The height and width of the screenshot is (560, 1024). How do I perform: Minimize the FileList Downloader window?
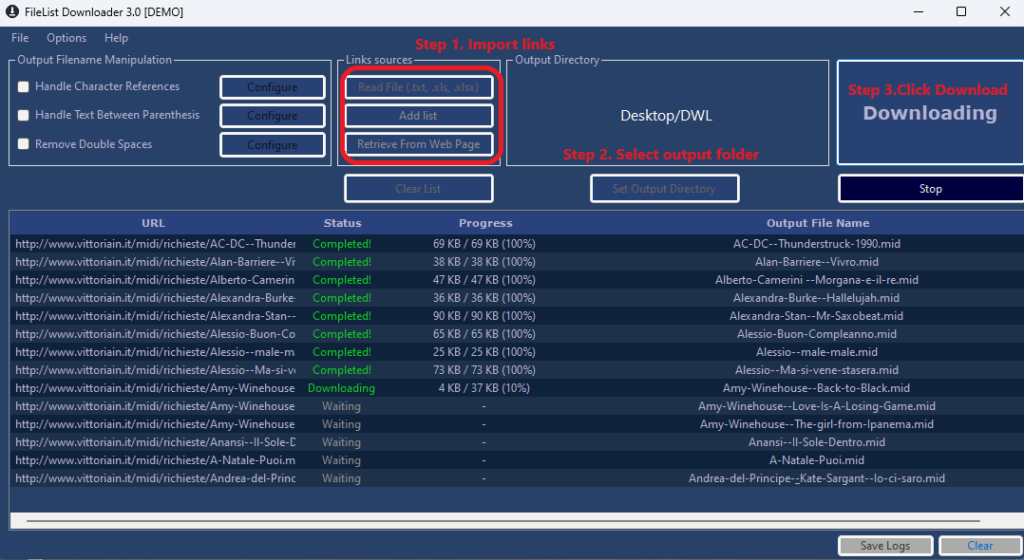918,12
